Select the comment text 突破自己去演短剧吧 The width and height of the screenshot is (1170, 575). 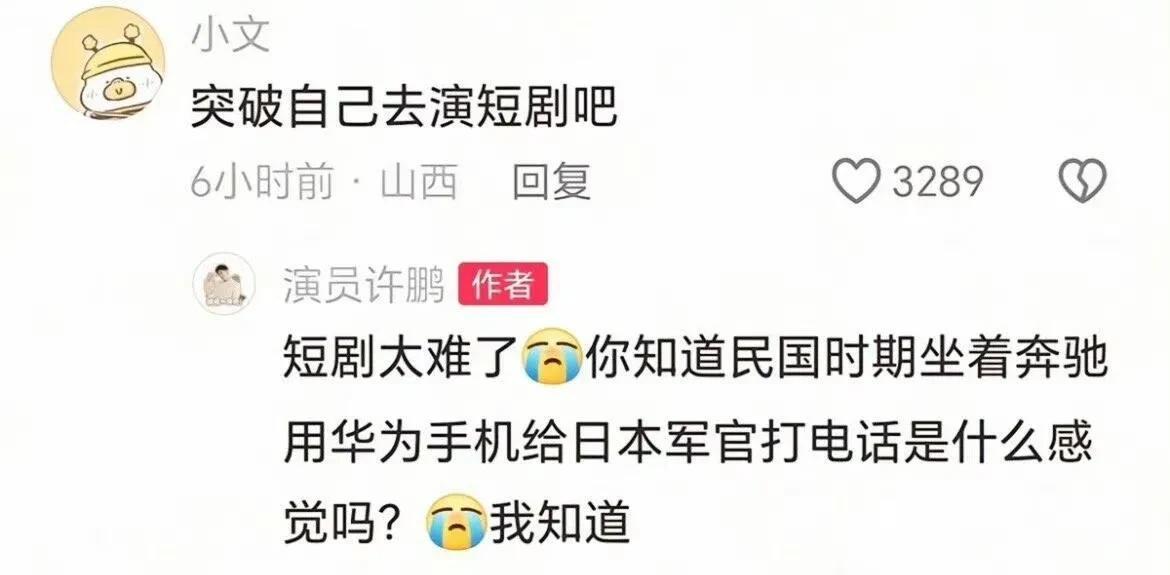point(404,109)
